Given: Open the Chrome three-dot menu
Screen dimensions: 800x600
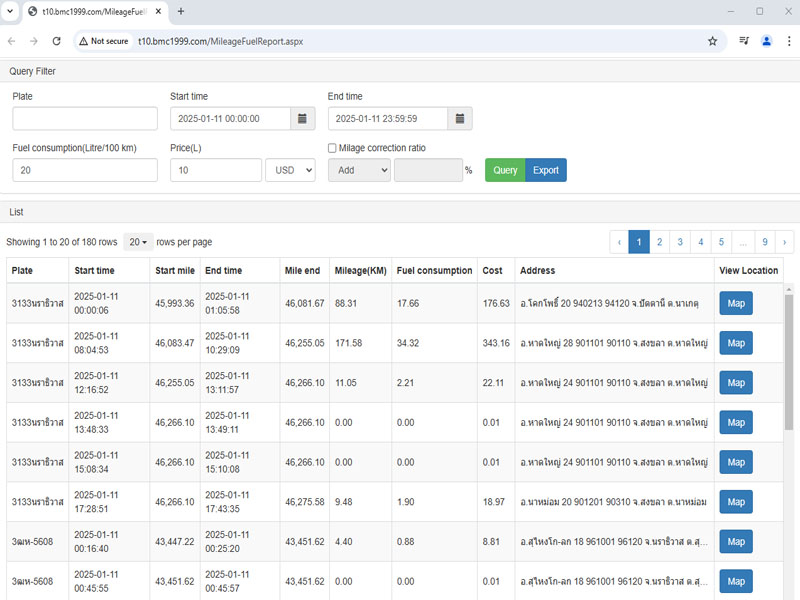Looking at the screenshot, I should (789, 41).
